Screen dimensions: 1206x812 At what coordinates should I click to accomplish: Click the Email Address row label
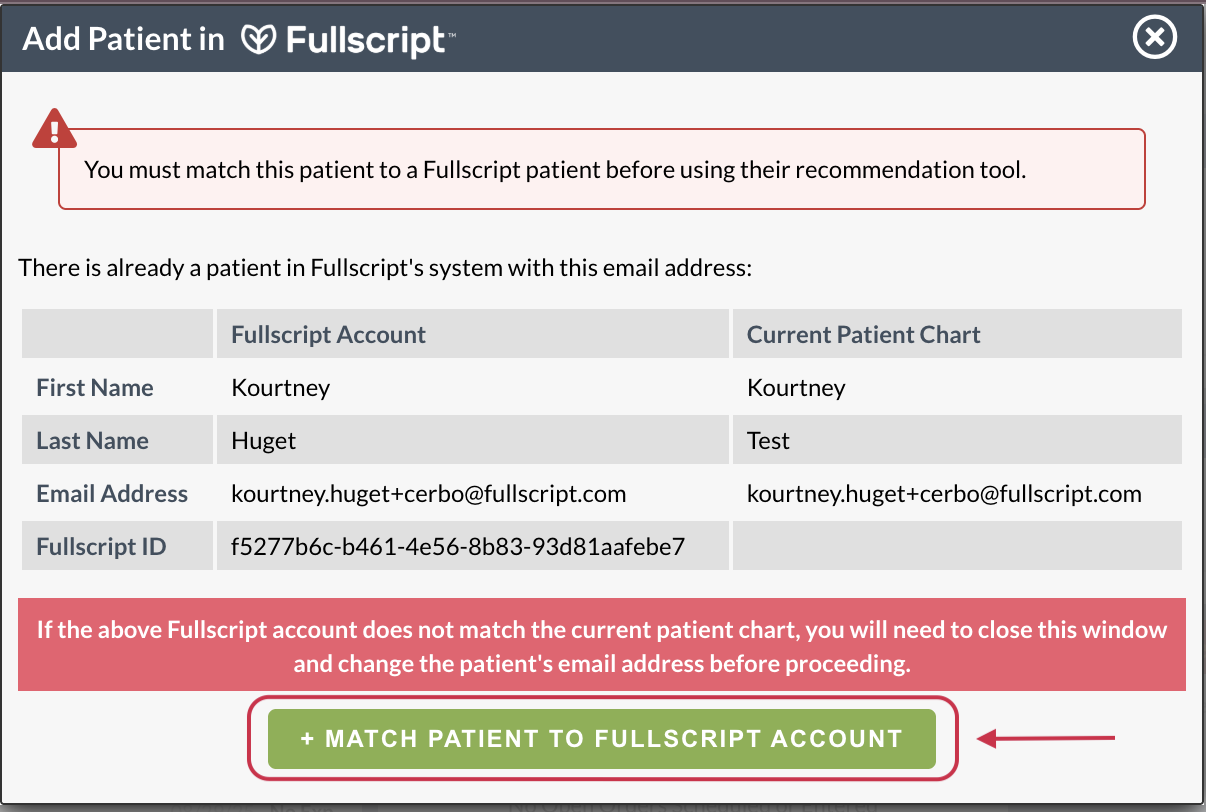tap(112, 494)
